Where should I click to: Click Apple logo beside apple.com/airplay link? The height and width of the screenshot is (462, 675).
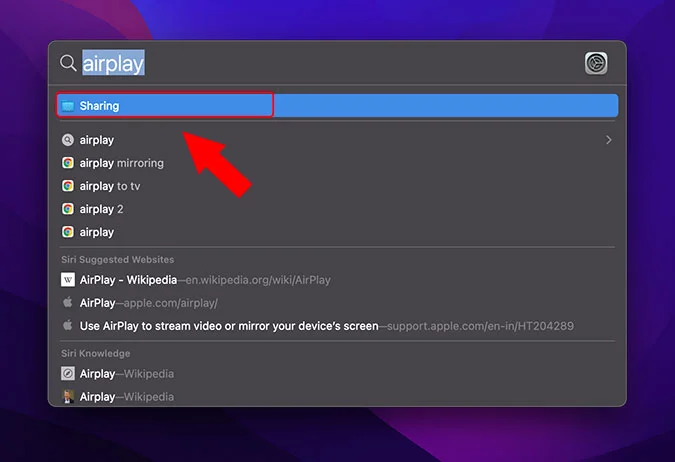click(x=68, y=303)
